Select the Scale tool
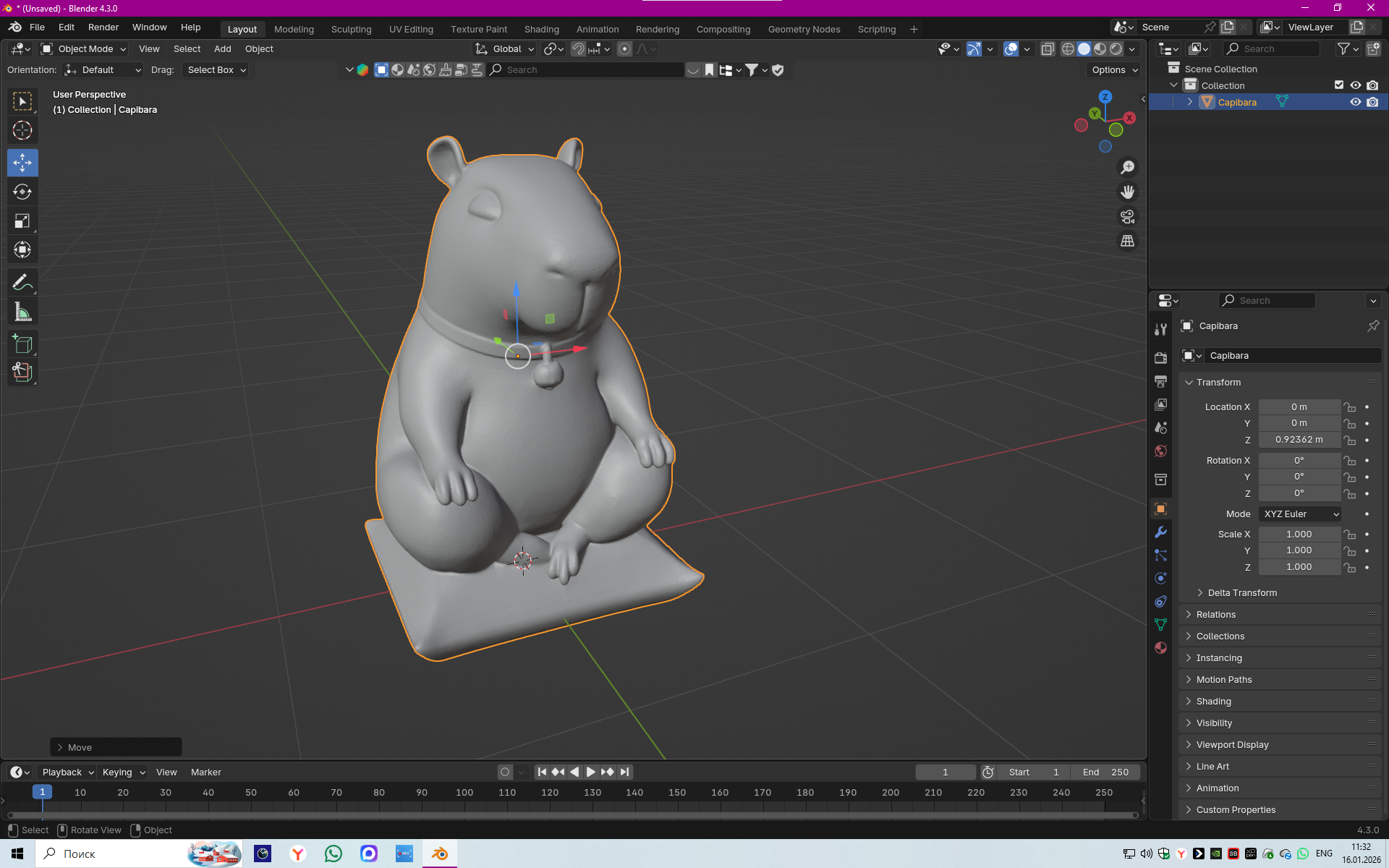 pyautogui.click(x=22, y=221)
